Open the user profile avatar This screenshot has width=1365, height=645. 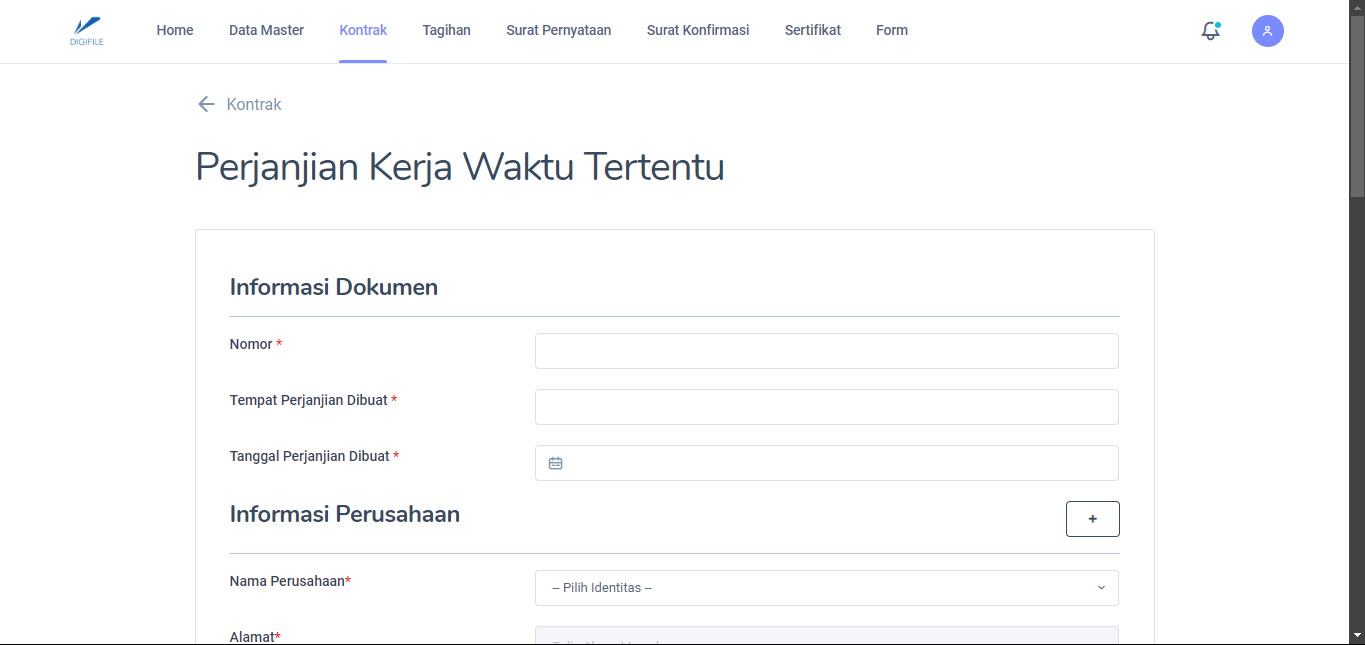pos(1267,31)
